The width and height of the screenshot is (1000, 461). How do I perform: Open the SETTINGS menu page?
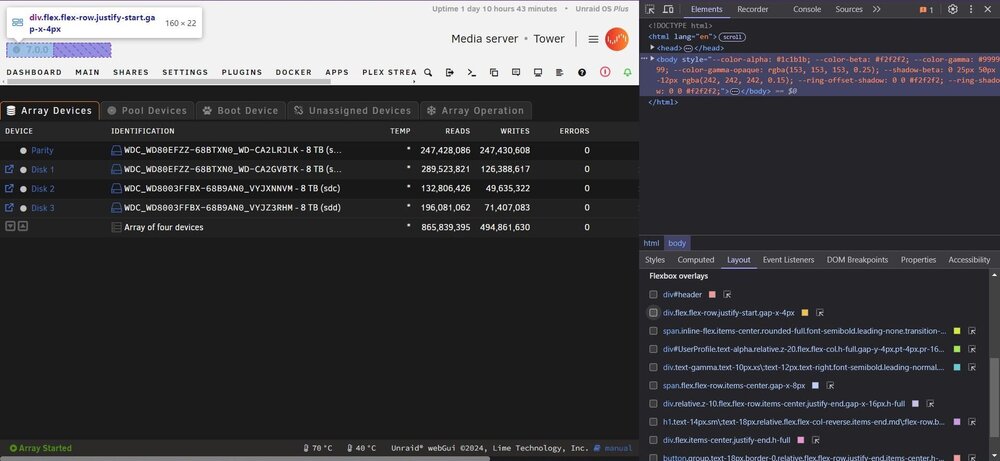(185, 73)
